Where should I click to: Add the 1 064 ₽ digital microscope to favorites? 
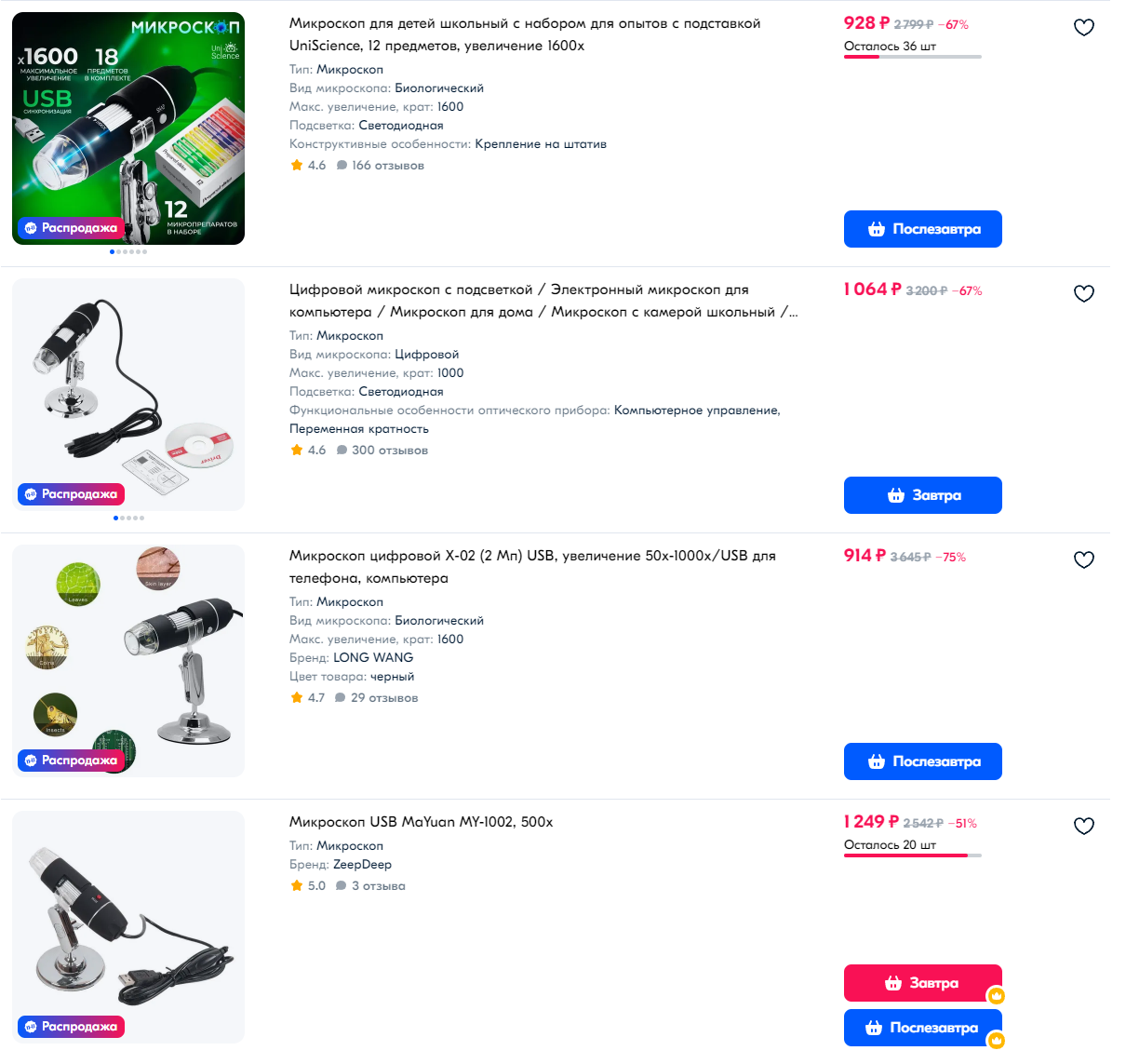[x=1084, y=294]
